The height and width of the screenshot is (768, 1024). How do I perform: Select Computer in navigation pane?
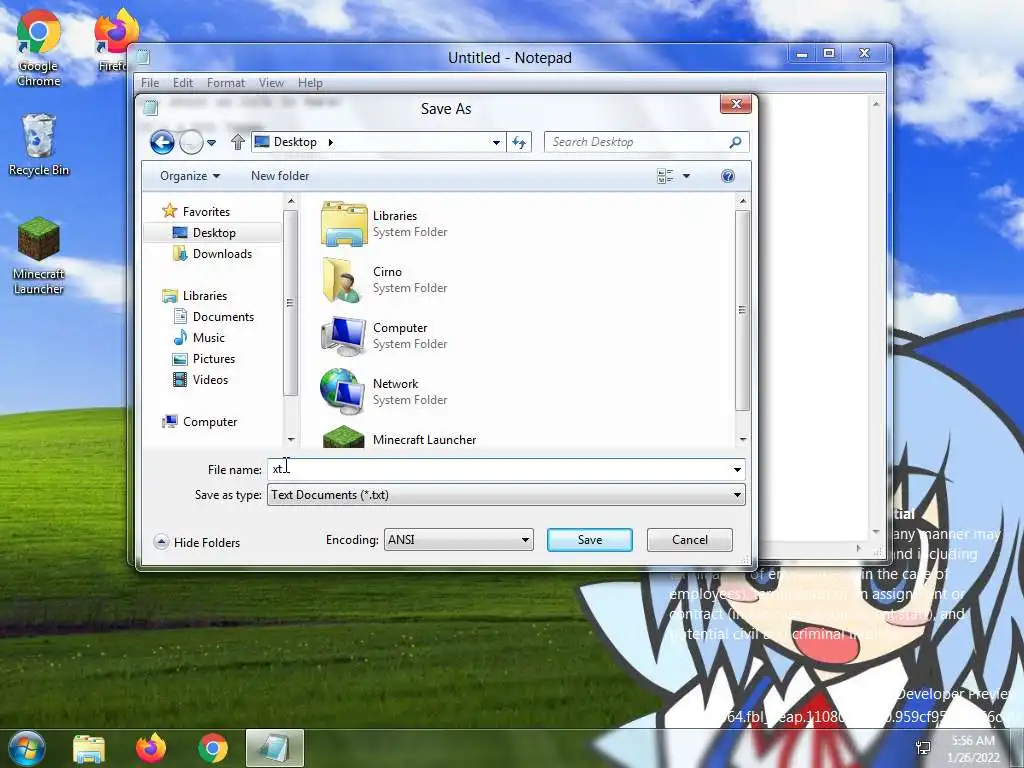tap(210, 422)
